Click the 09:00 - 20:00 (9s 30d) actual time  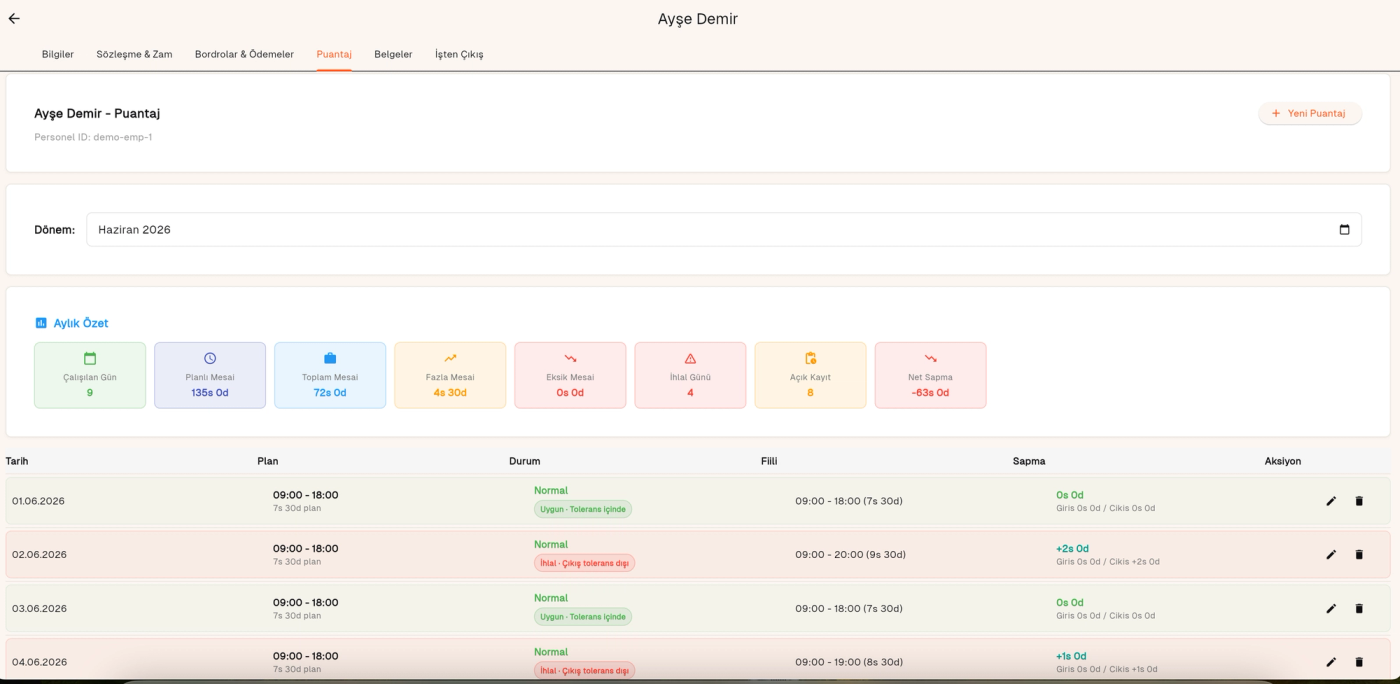point(851,555)
